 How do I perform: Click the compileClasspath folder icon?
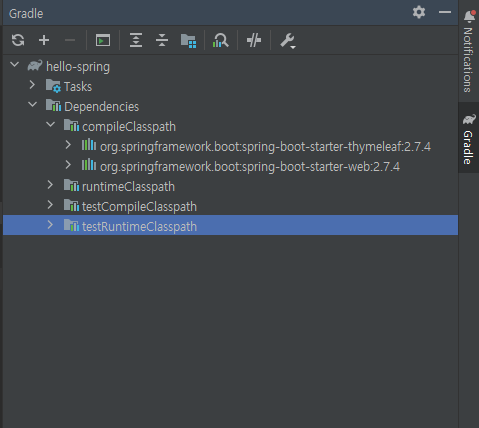[x=71, y=125]
